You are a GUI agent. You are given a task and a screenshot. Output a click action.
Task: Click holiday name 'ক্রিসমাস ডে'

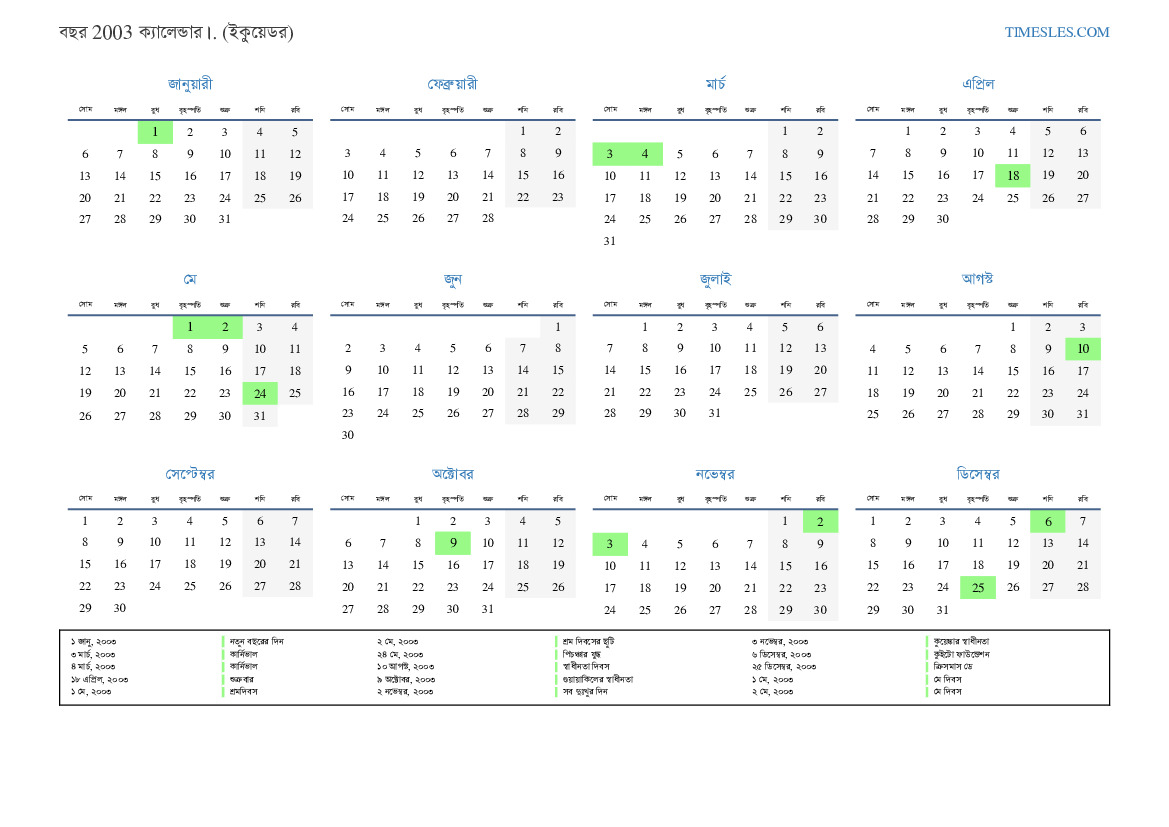coord(953,667)
